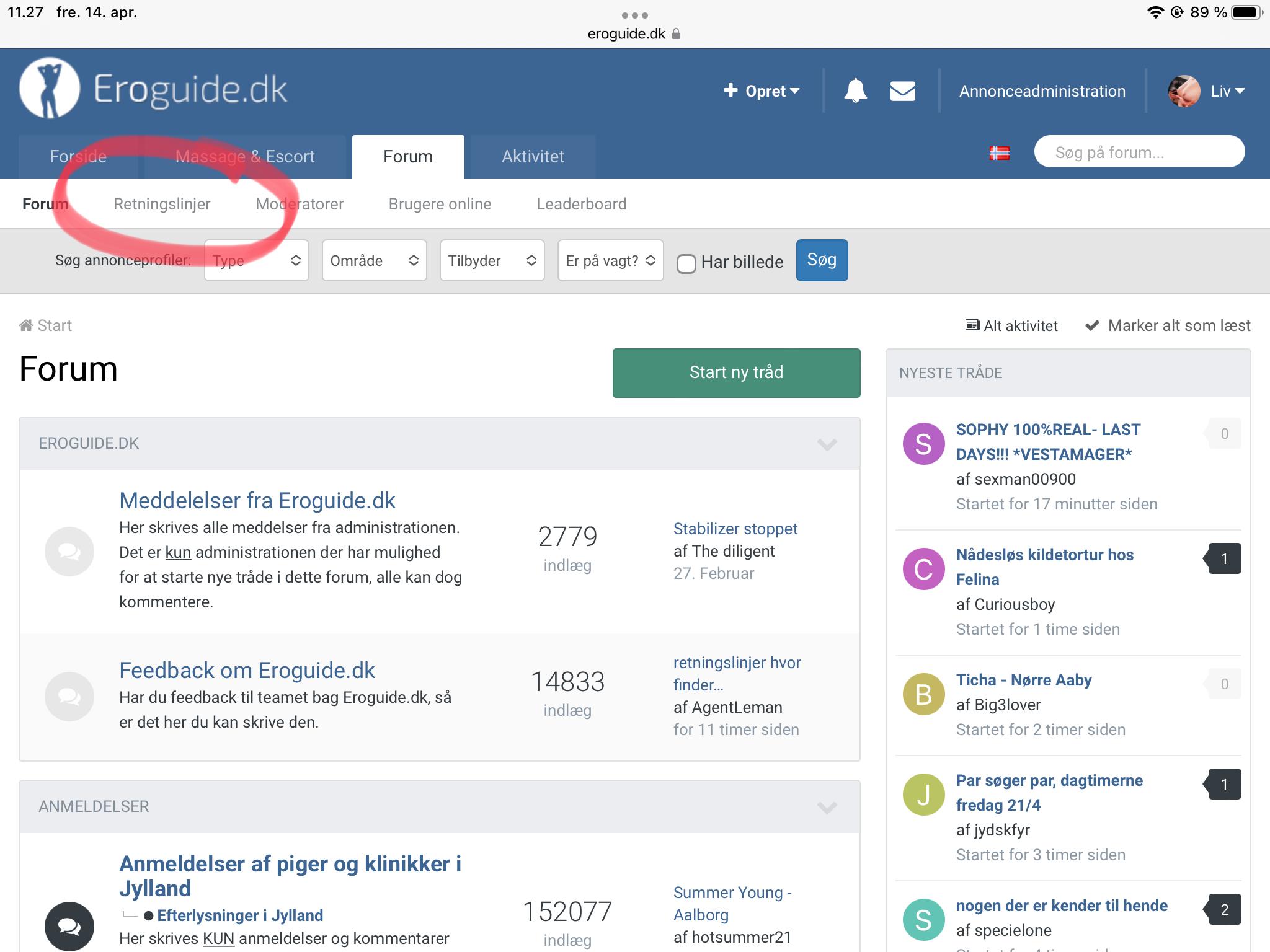Open Summer Young - Aalborg latest post

(x=732, y=904)
